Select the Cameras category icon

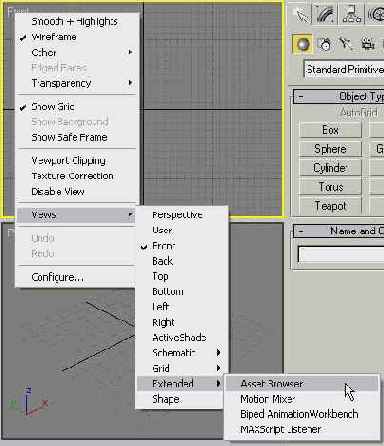pos(367,44)
